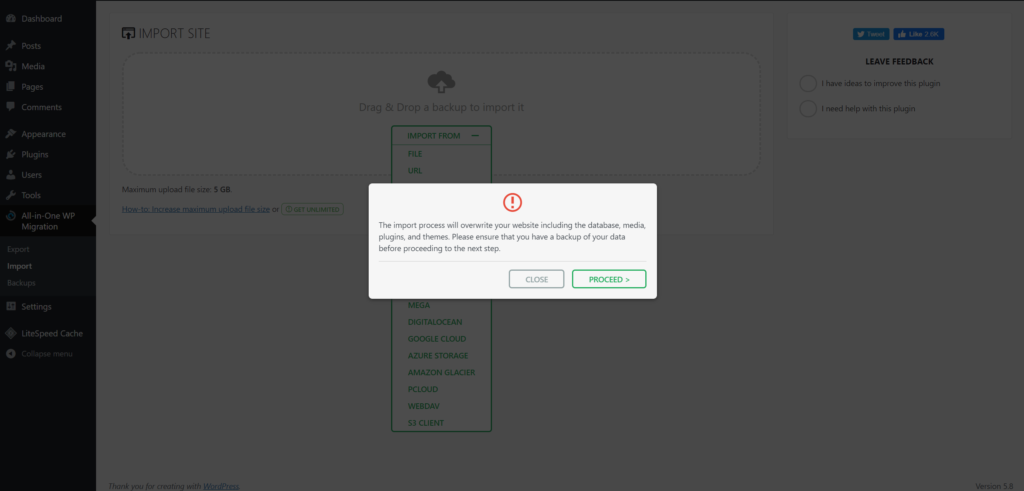This screenshot has height=491, width=1024.
Task: Choose S3 CLIENT from the import list
Action: pos(426,423)
